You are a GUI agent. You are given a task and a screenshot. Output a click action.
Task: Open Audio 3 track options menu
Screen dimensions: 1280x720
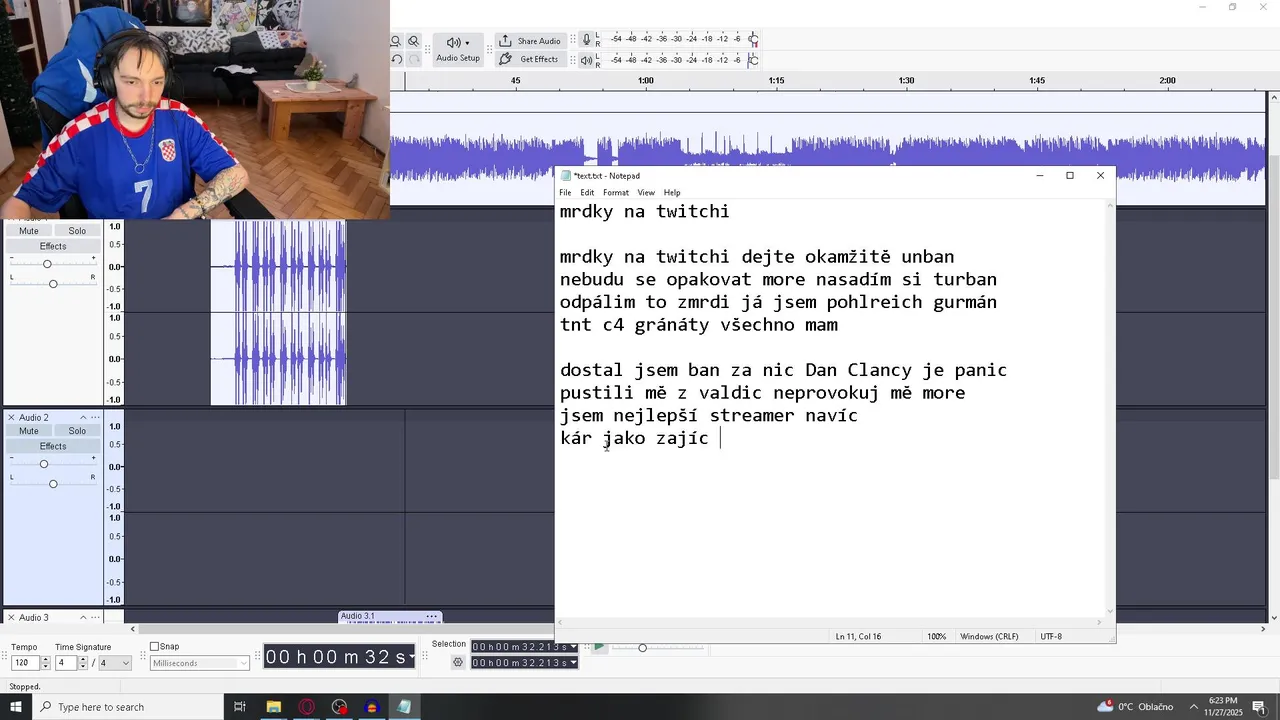pos(96,617)
